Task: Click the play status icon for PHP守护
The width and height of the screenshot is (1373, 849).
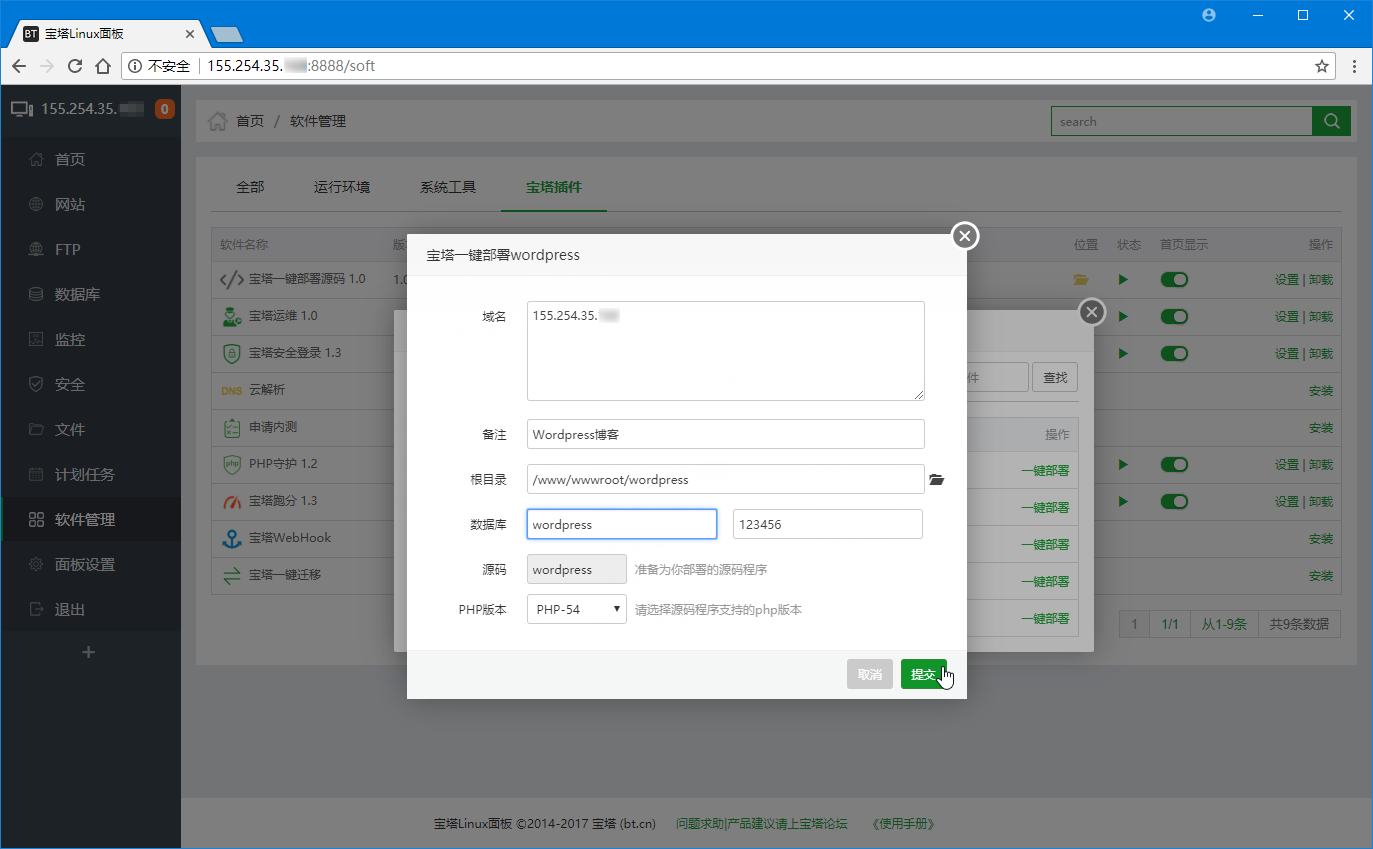Action: (x=1123, y=465)
